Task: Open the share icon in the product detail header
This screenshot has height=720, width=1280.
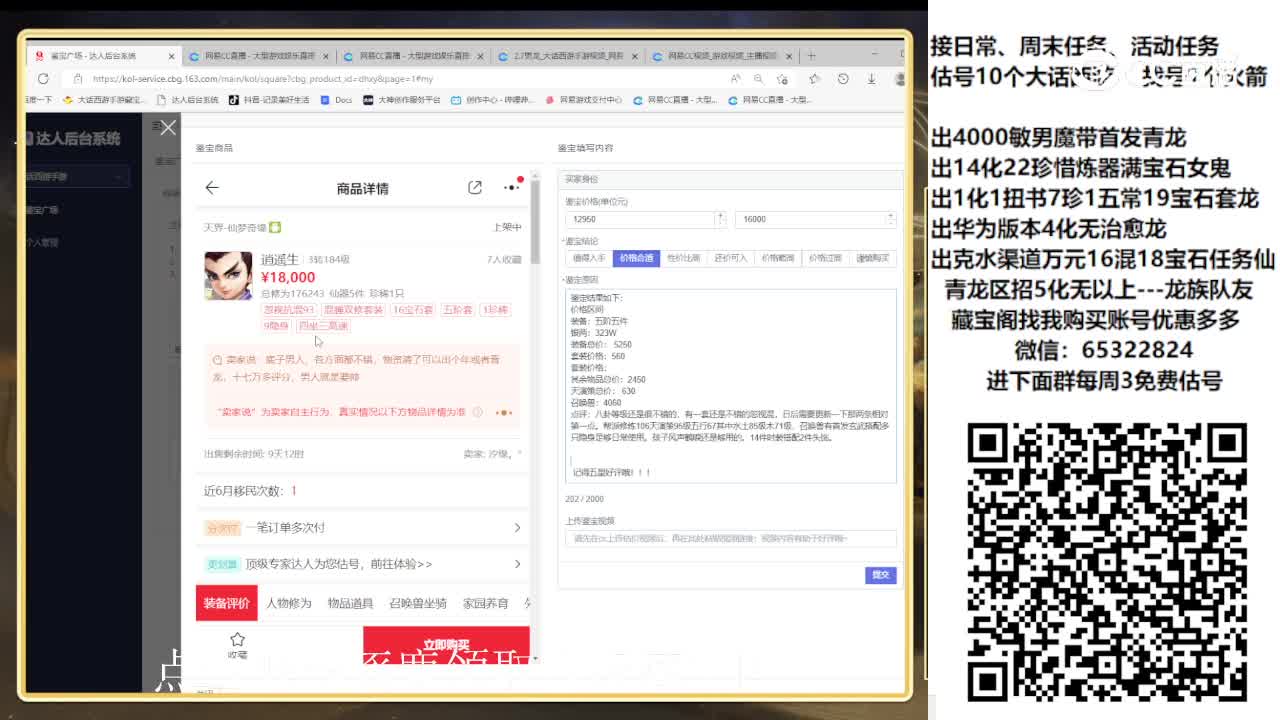Action: click(x=475, y=188)
